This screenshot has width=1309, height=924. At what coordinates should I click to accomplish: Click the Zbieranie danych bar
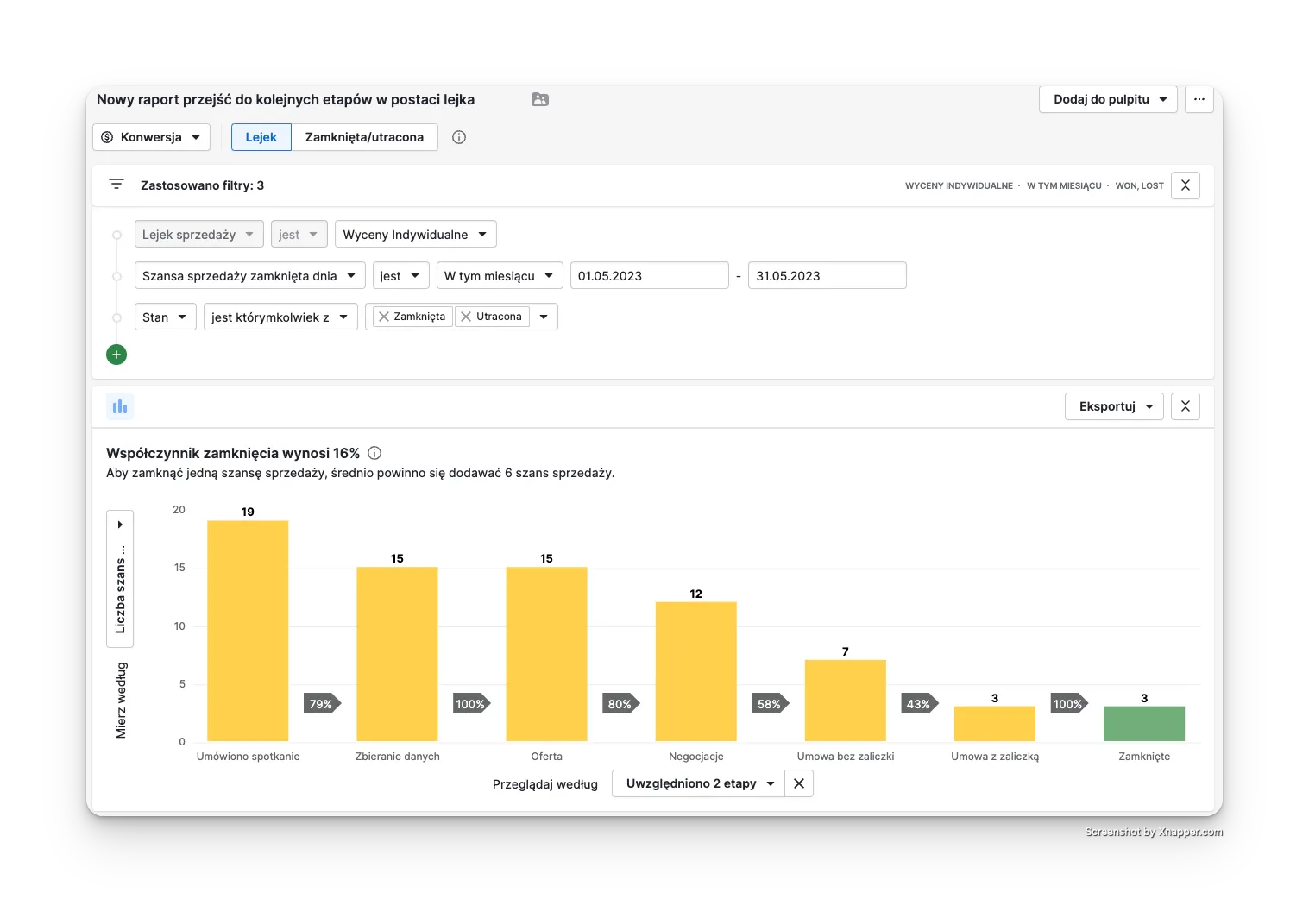click(397, 654)
